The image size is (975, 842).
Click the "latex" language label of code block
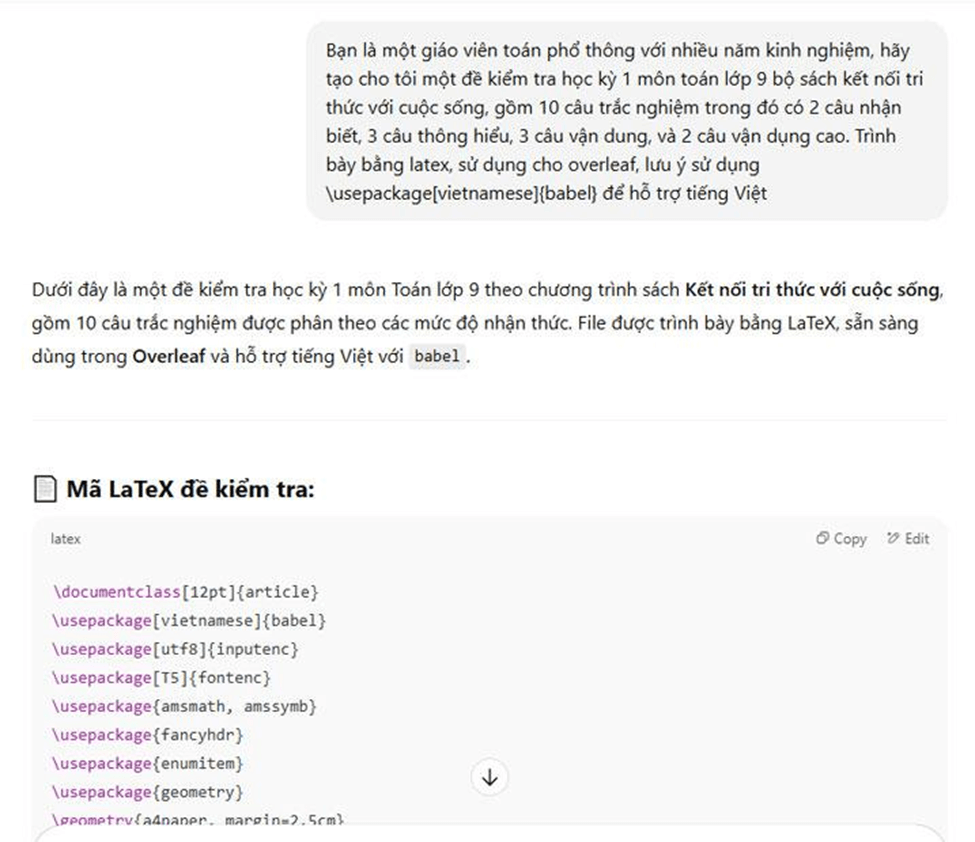66,539
